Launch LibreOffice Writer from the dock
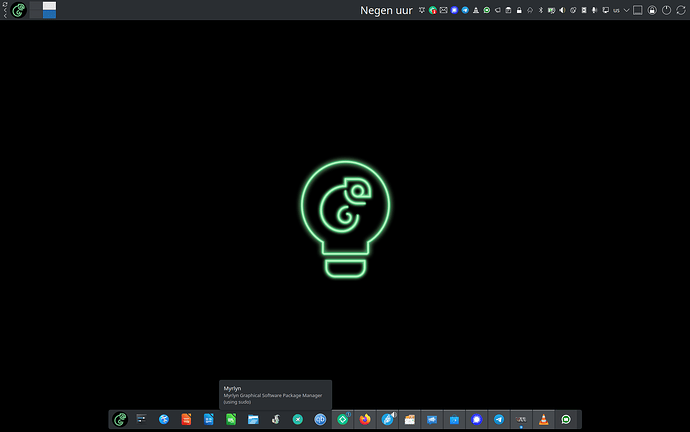Screen dimensions: 690x432 (x=209, y=420)
